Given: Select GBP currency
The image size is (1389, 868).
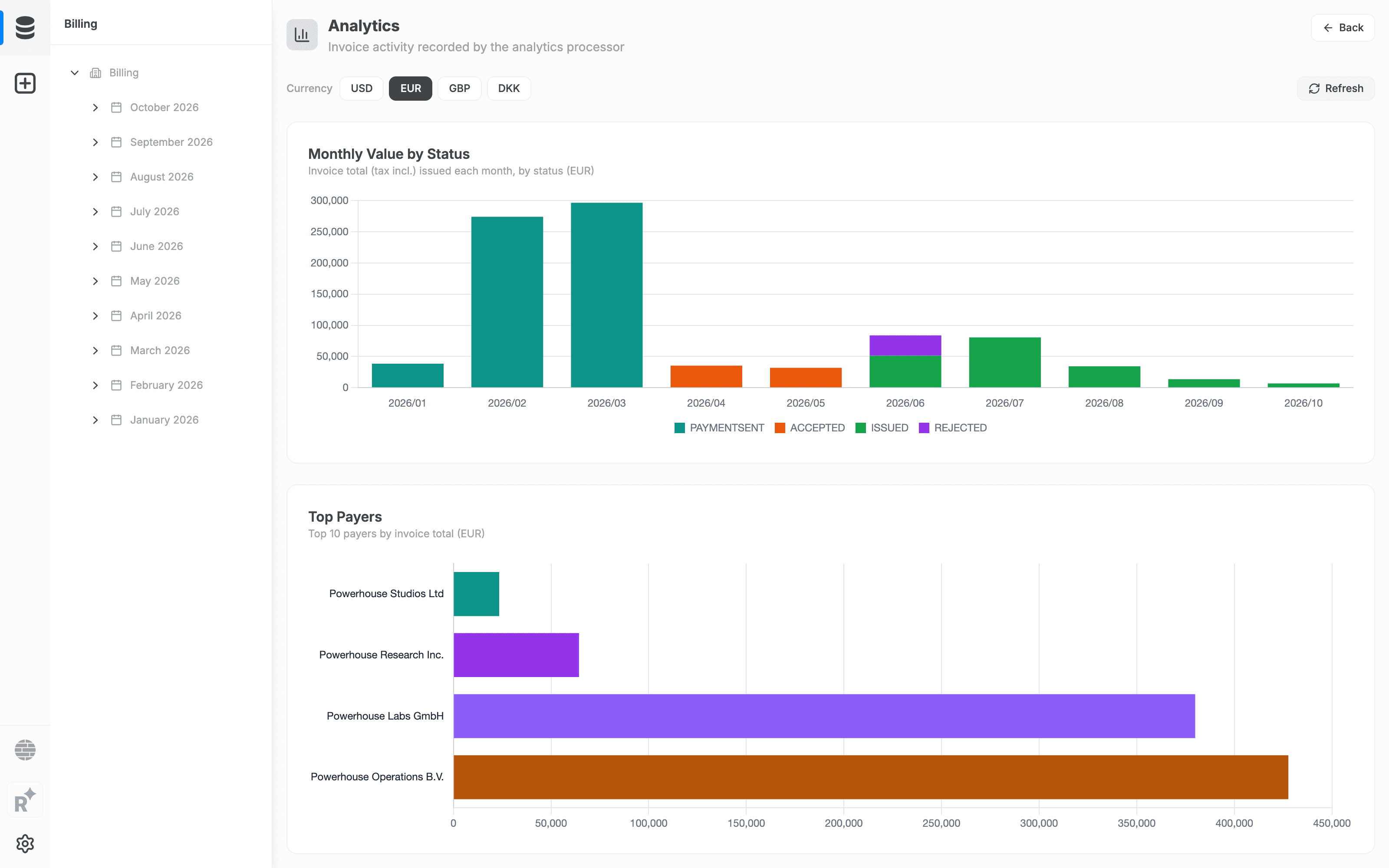Looking at the screenshot, I should (x=459, y=89).
